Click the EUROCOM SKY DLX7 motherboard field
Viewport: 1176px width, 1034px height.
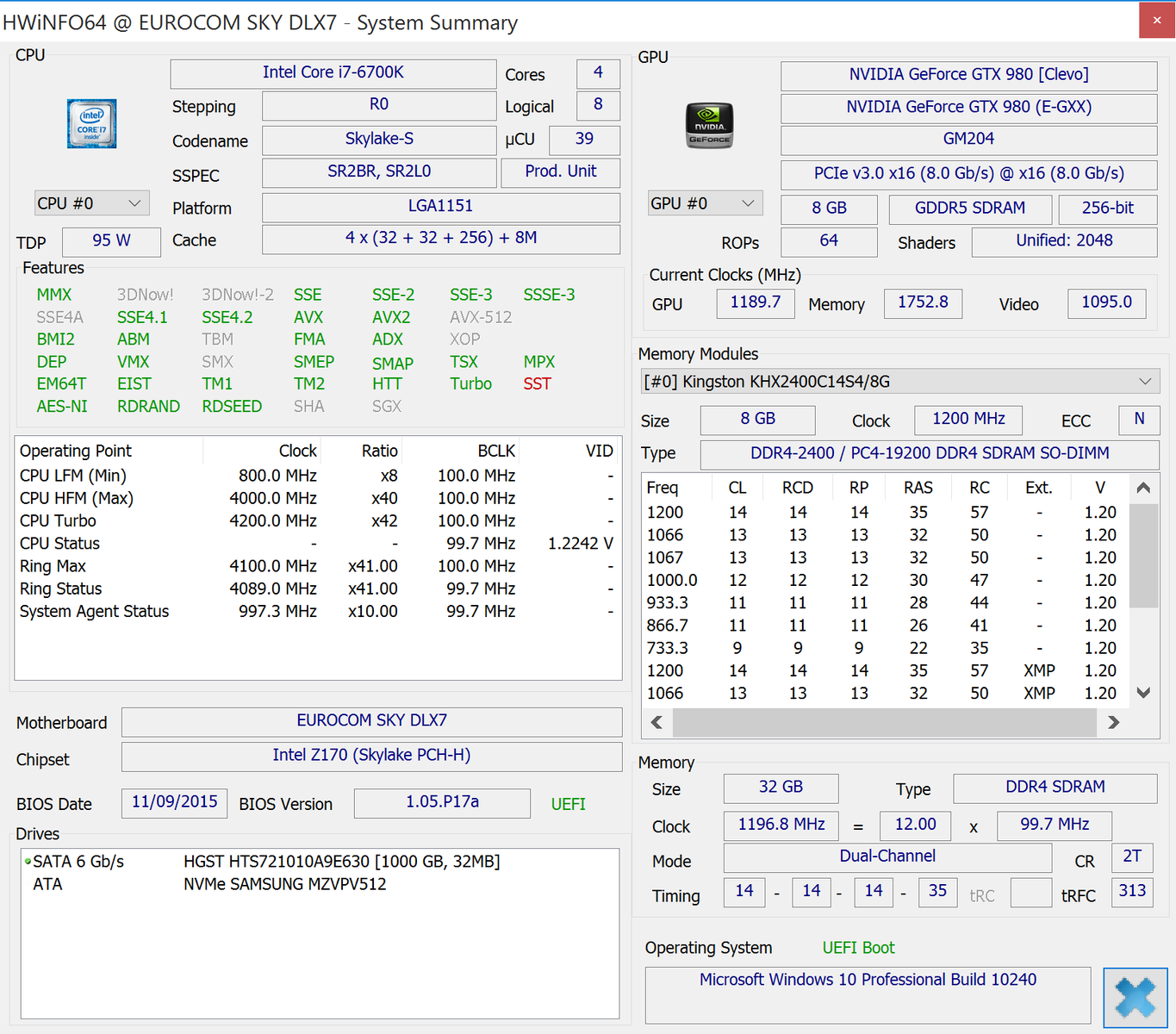click(371, 721)
